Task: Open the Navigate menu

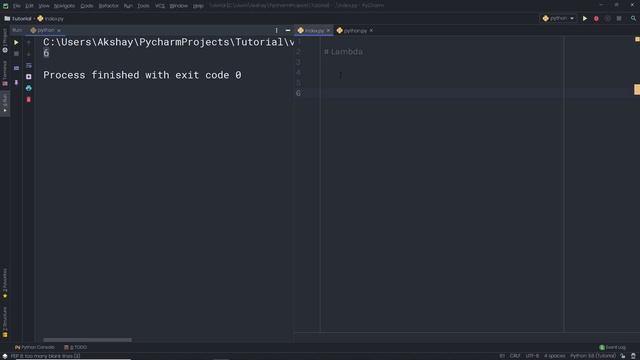Action: pyautogui.click(x=64, y=6)
